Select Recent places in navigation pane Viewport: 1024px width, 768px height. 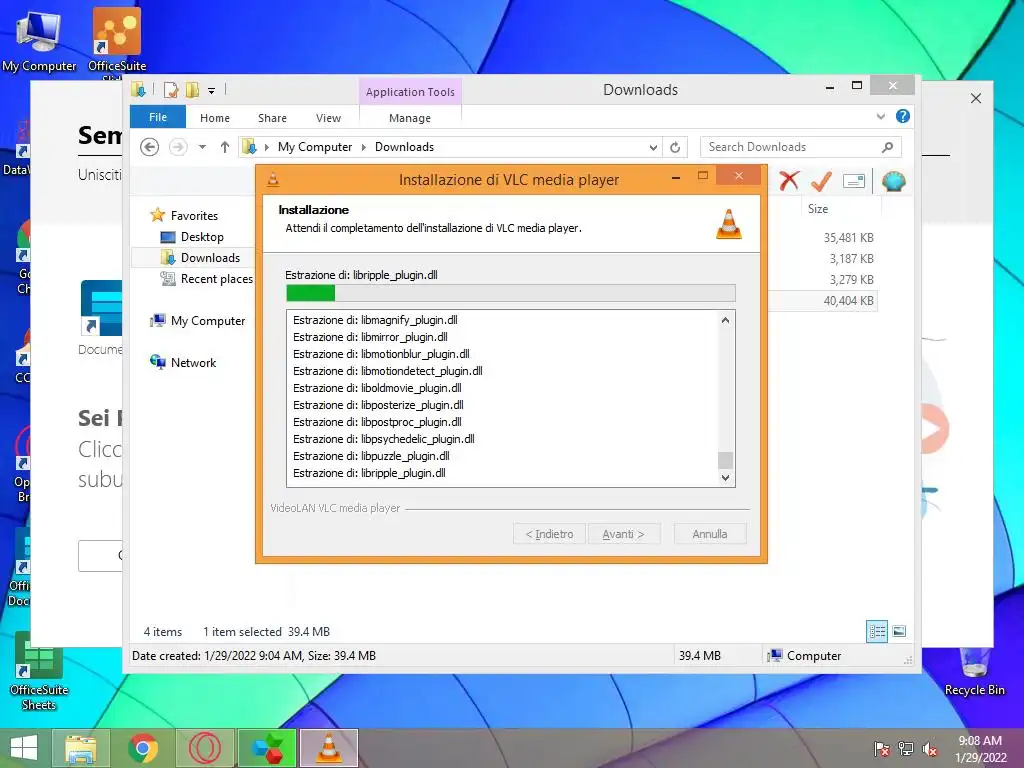point(216,279)
